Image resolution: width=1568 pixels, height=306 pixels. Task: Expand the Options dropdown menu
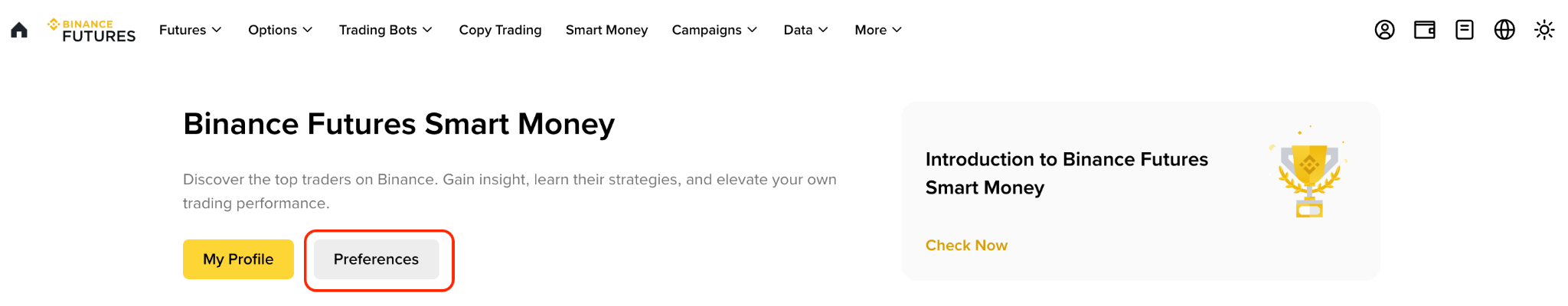click(x=280, y=30)
